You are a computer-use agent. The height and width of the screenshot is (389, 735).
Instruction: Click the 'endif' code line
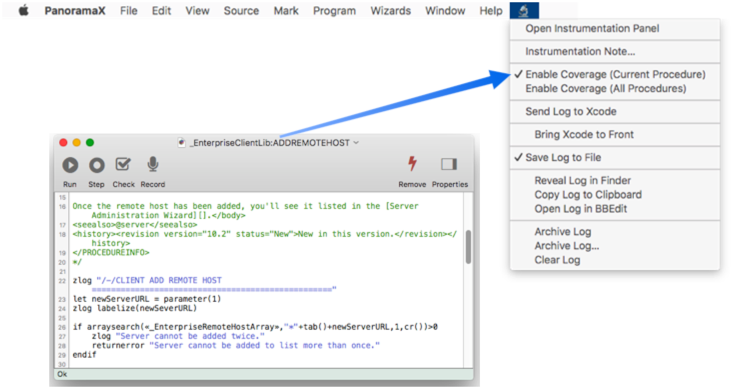(x=84, y=355)
